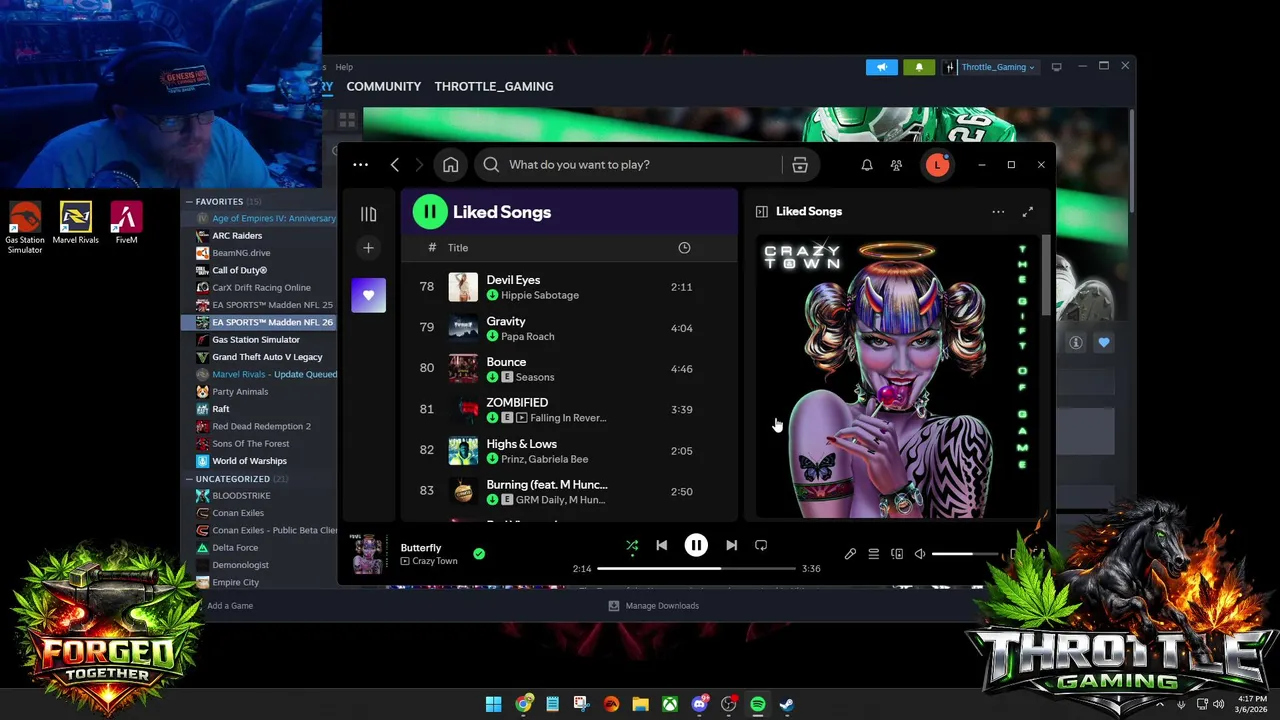Open Spotify profile avatar L

pos(937,165)
